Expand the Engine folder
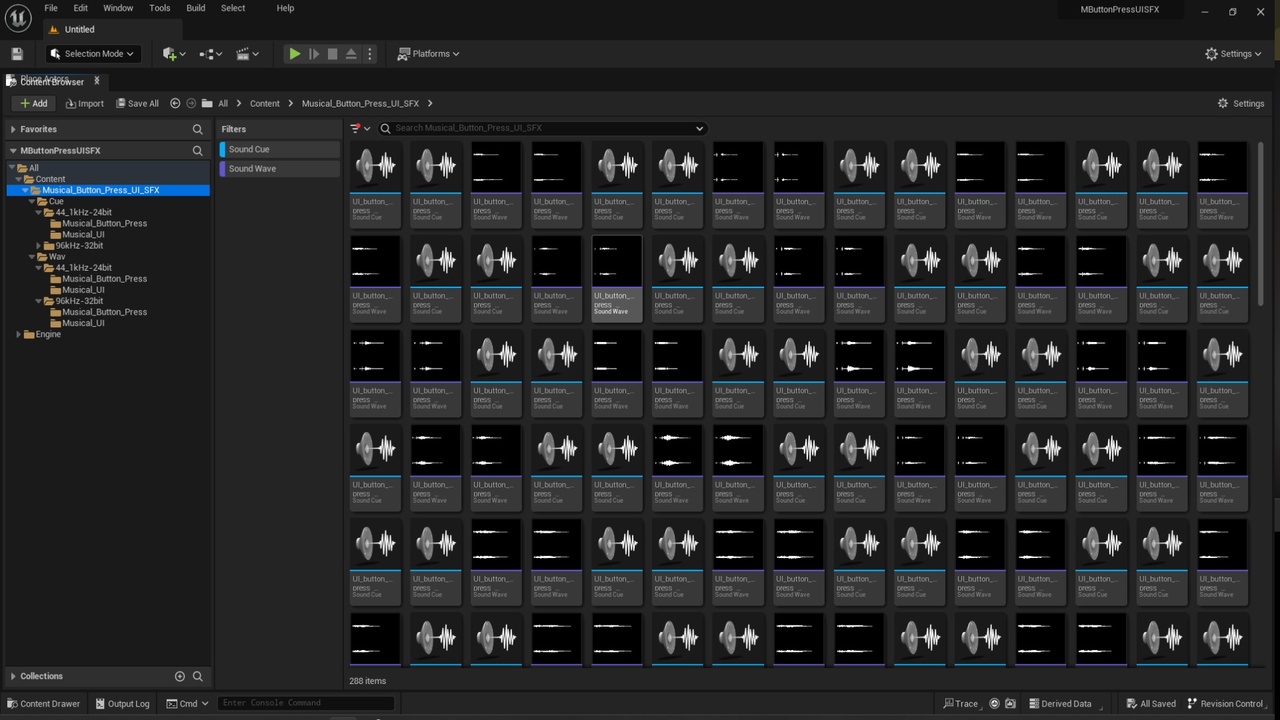This screenshot has height=720, width=1280. pyautogui.click(x=19, y=334)
